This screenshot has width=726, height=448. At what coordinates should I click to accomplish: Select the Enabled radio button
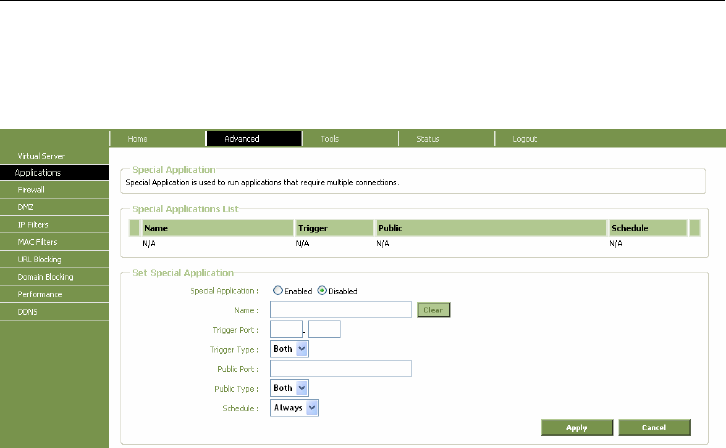pos(277,291)
